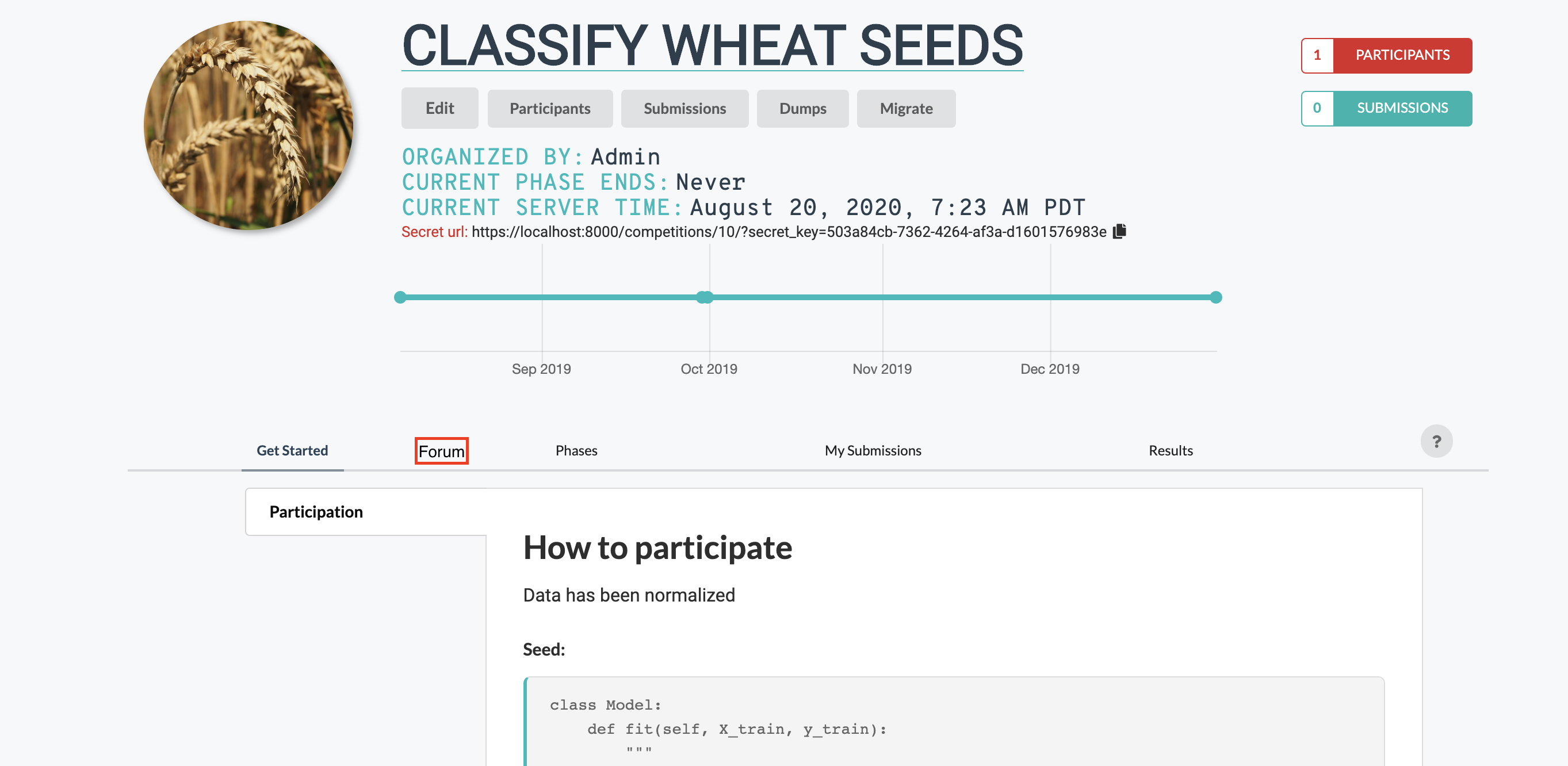The width and height of the screenshot is (1568, 766).
Task: Open the Participation section
Action: 315,512
